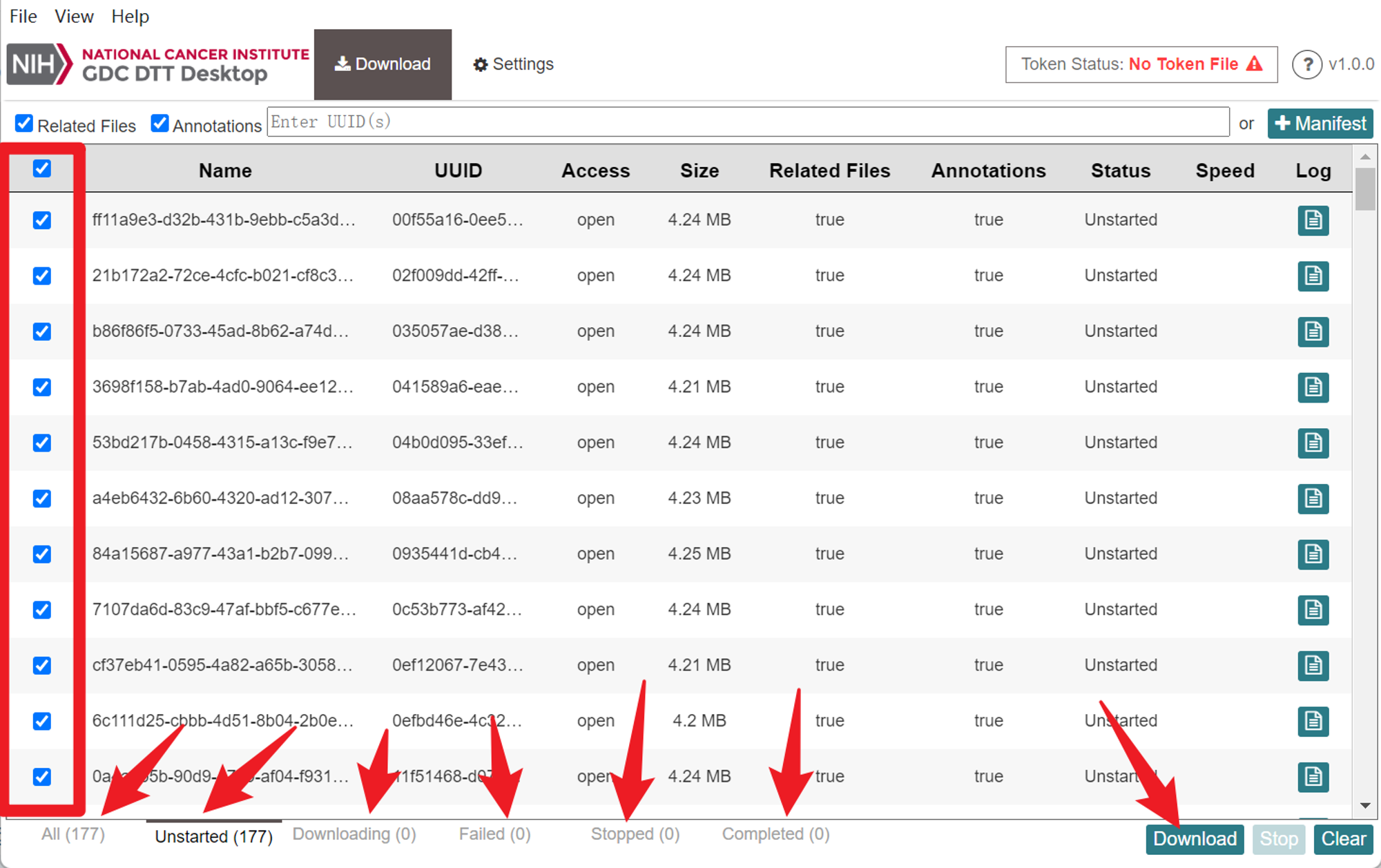Image resolution: width=1381 pixels, height=868 pixels.
Task: Click the Related Files column header
Action: point(829,171)
